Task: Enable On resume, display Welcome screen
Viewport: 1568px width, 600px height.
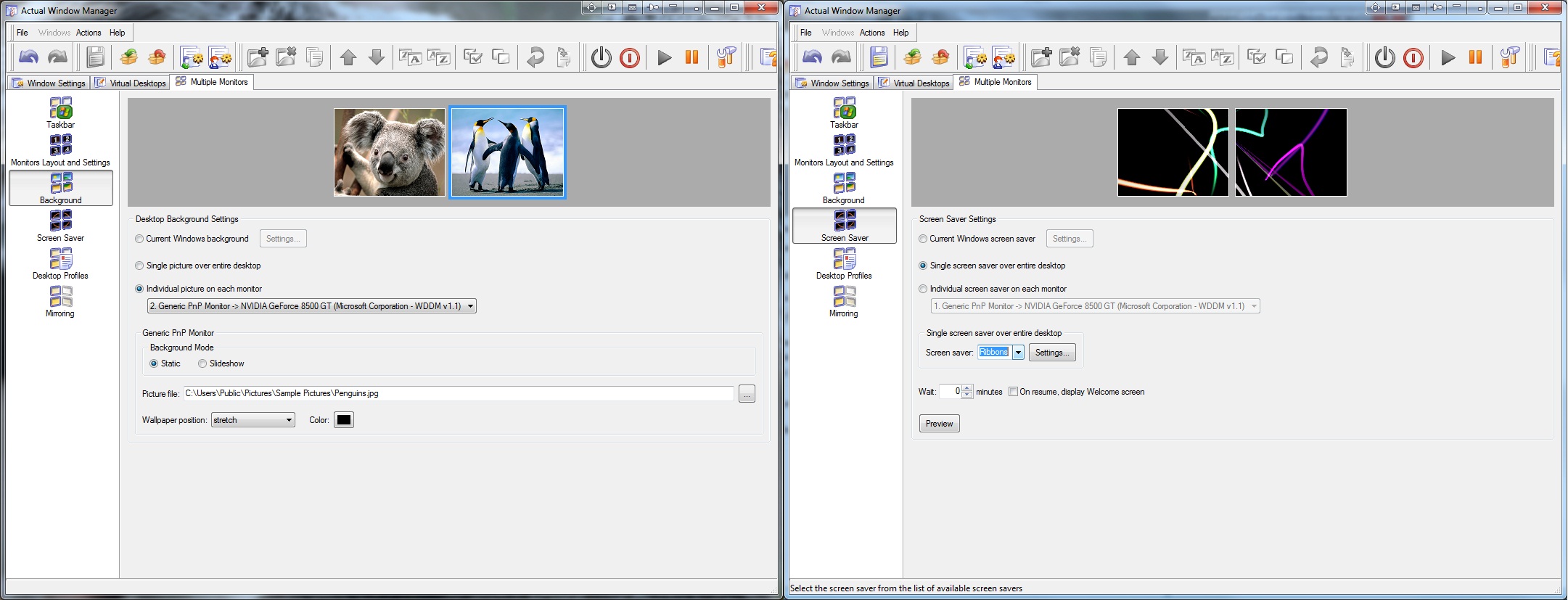Action: coord(1013,392)
